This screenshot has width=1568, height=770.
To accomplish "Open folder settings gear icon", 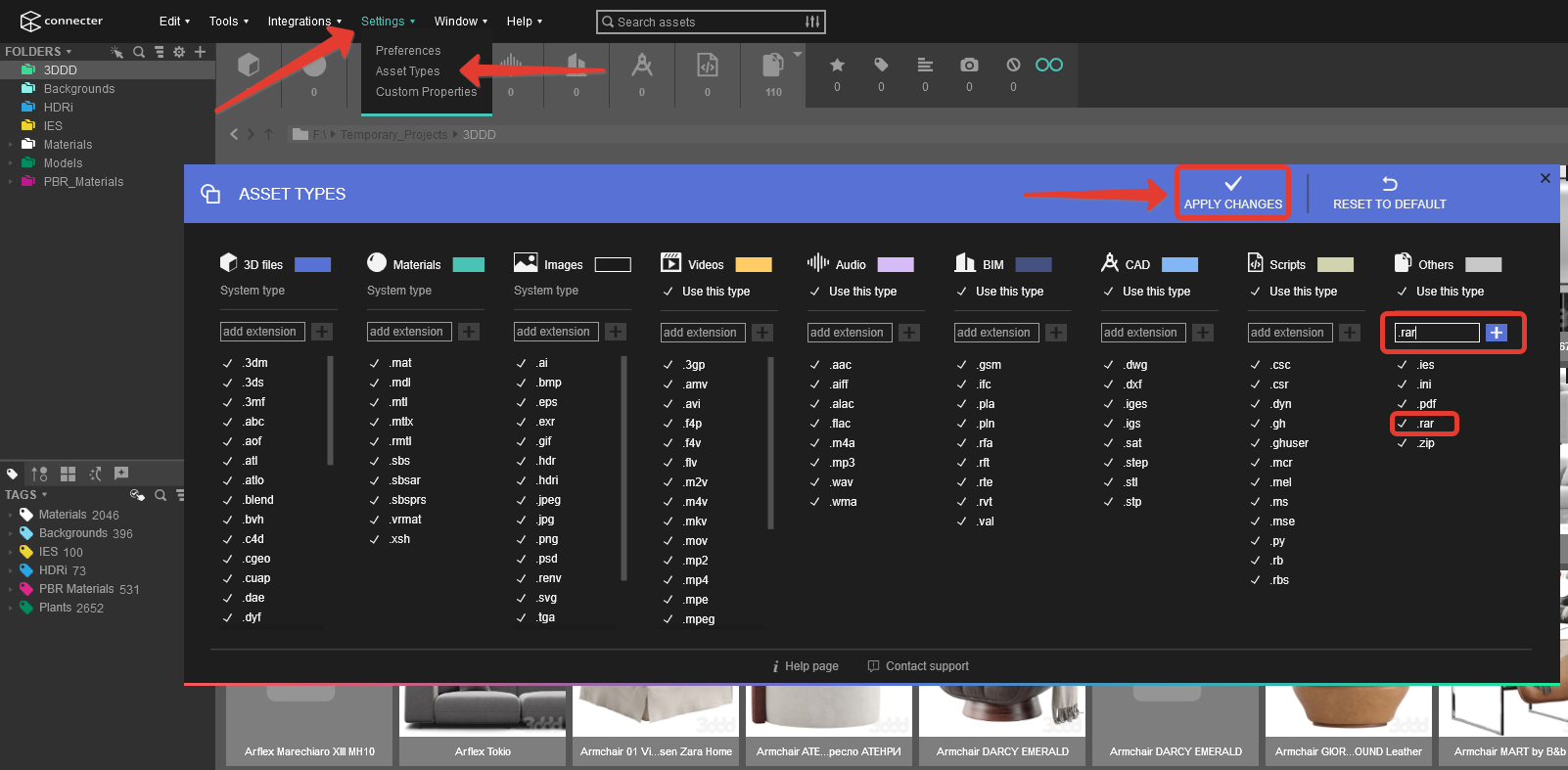I will pos(179,52).
